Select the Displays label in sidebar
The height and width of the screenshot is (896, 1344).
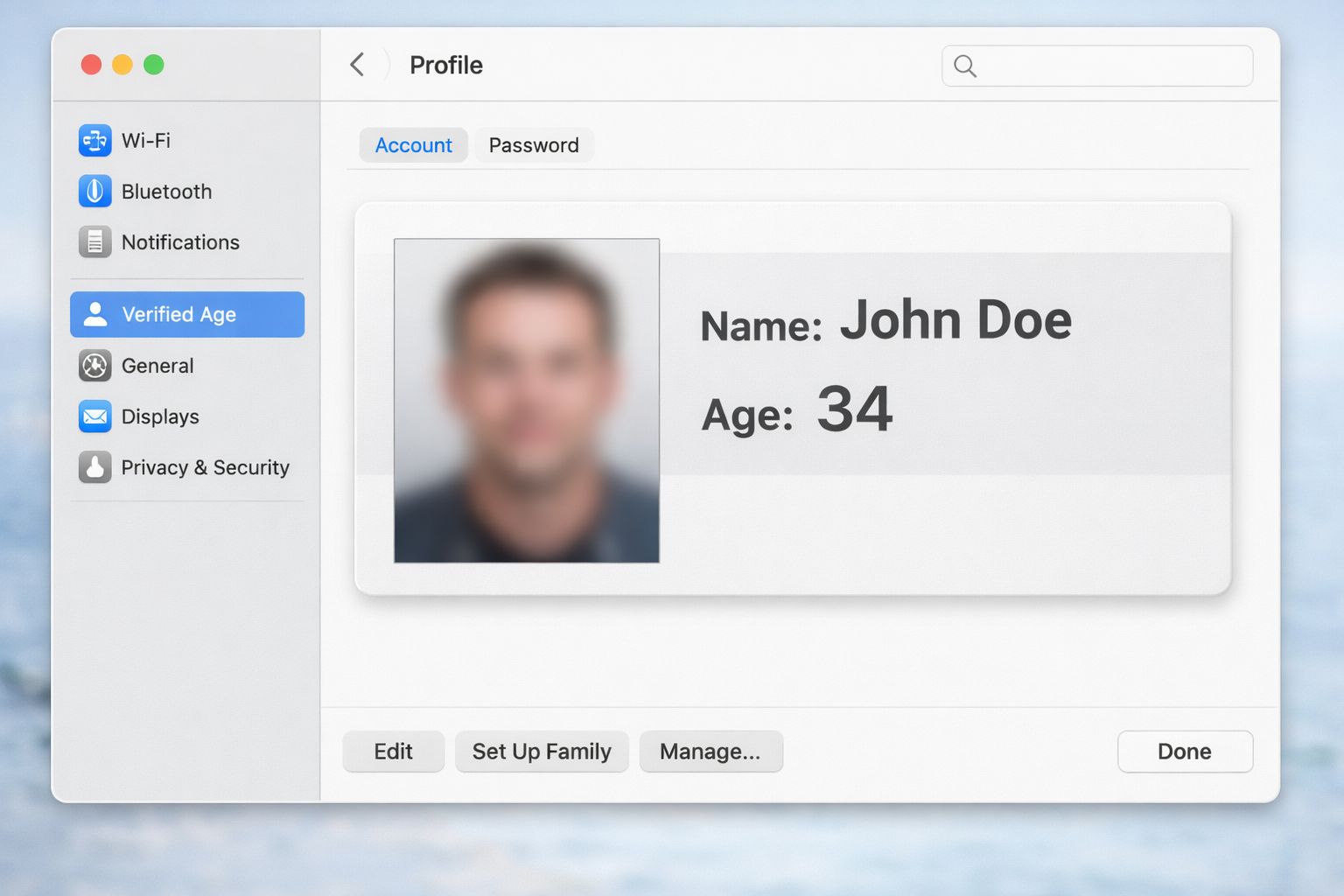pos(160,416)
